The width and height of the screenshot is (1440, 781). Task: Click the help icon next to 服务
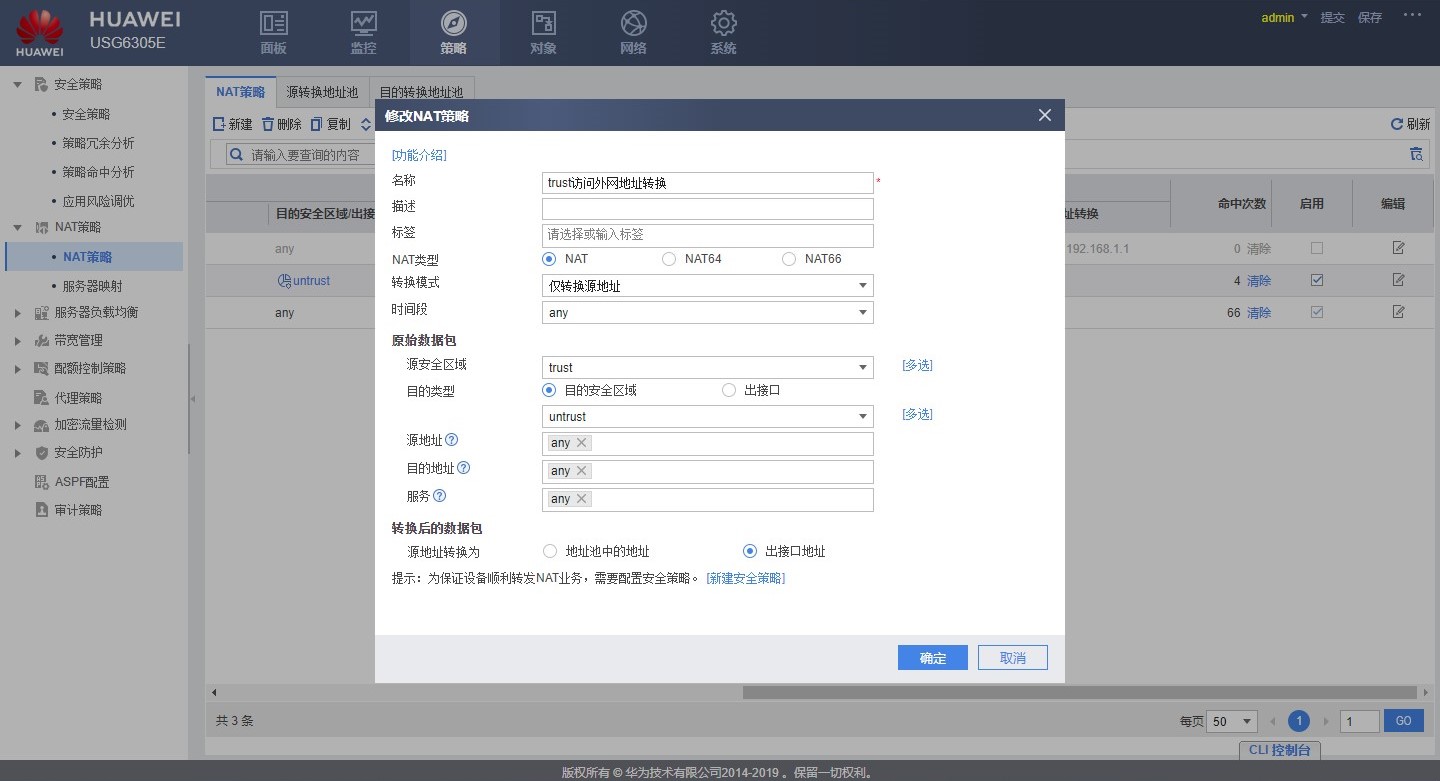(439, 496)
